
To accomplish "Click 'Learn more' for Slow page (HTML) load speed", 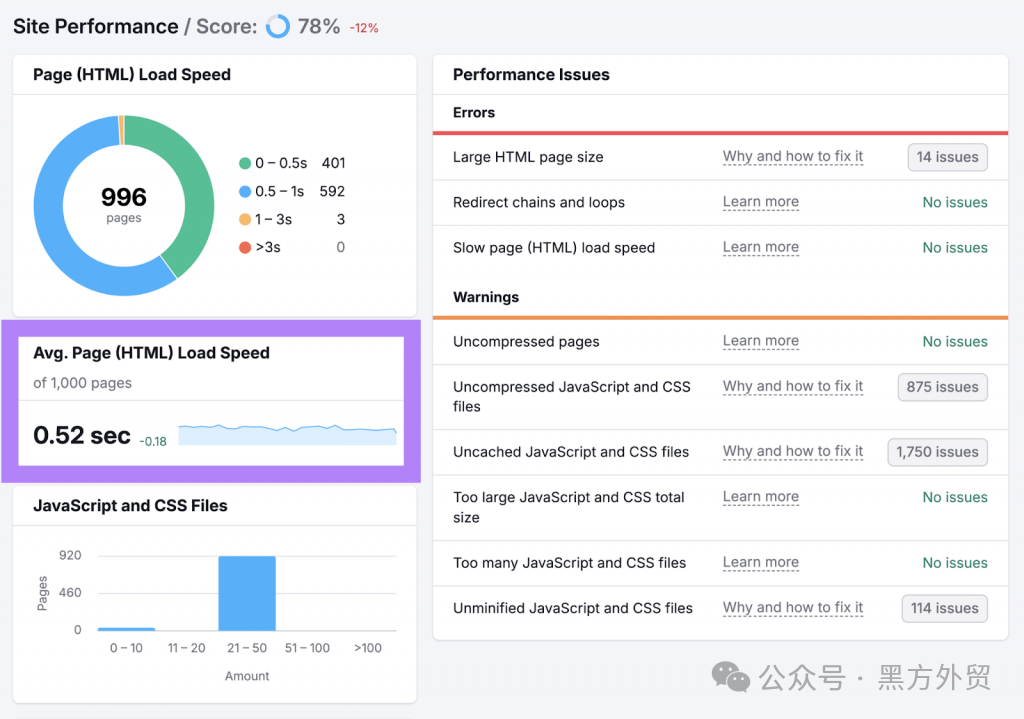I will tap(761, 248).
